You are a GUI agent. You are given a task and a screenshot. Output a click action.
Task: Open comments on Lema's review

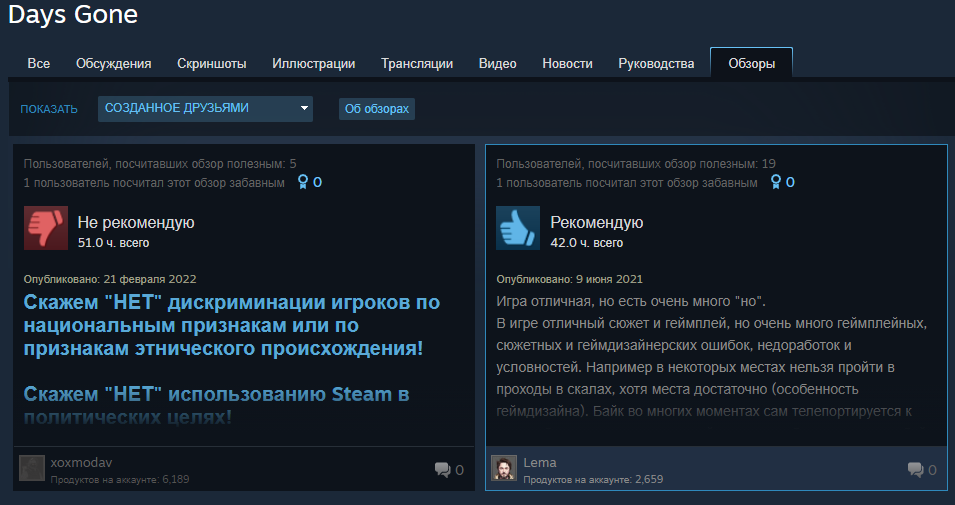coord(922,470)
